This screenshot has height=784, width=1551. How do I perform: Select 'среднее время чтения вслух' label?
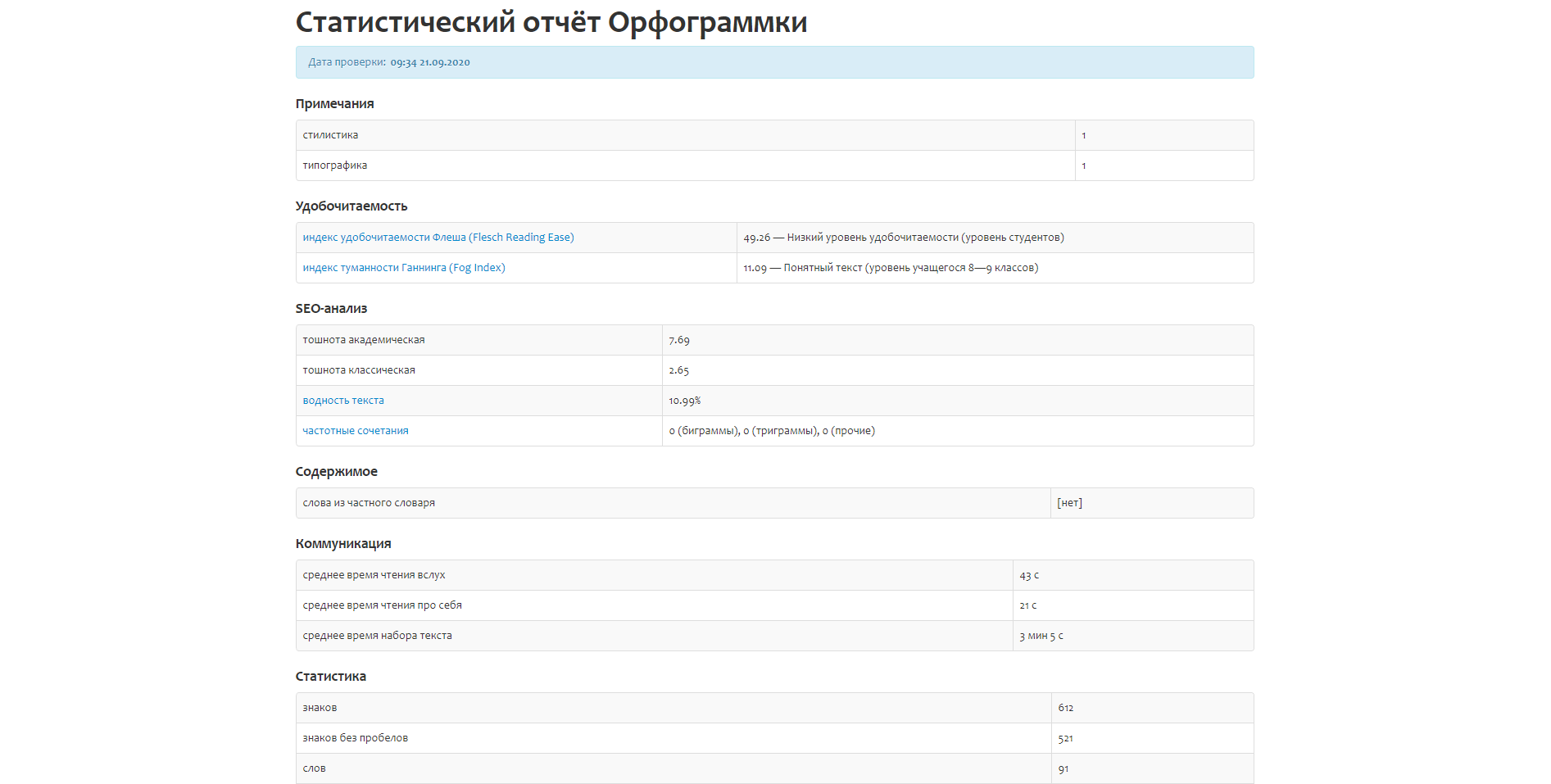tap(374, 575)
